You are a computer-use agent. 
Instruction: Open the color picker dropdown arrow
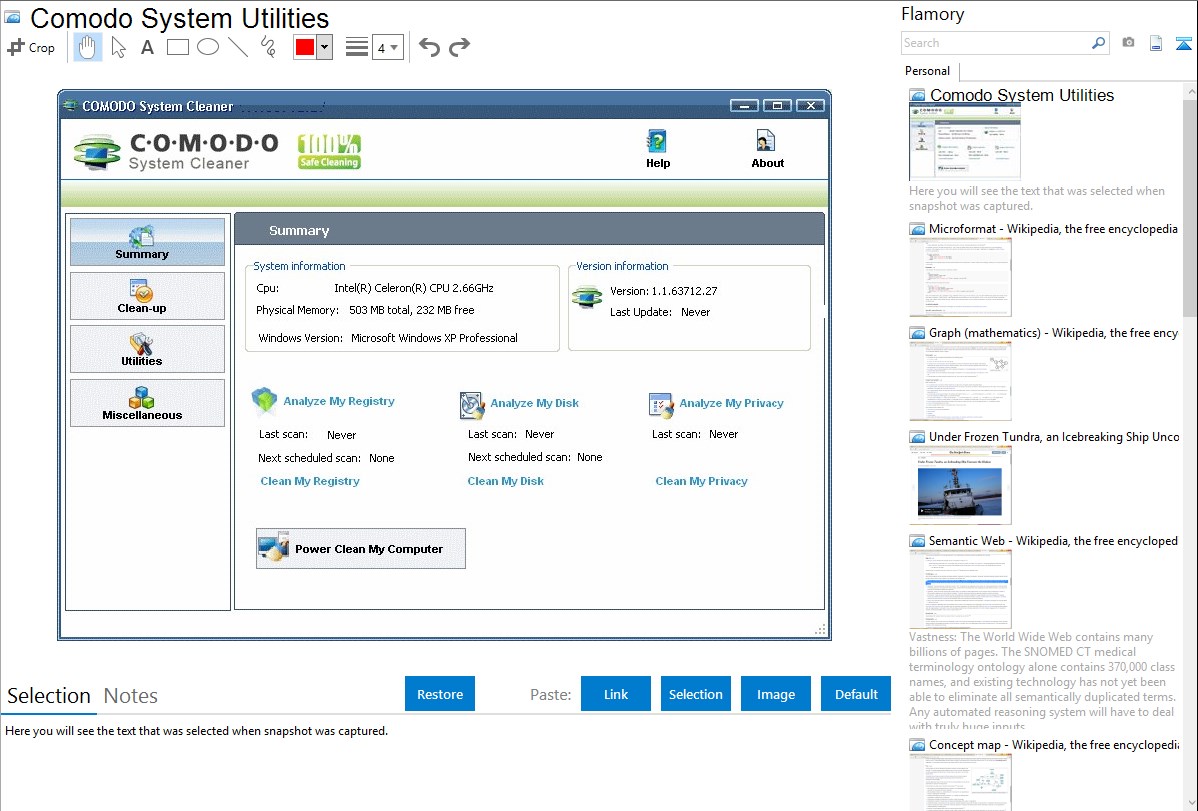point(325,47)
